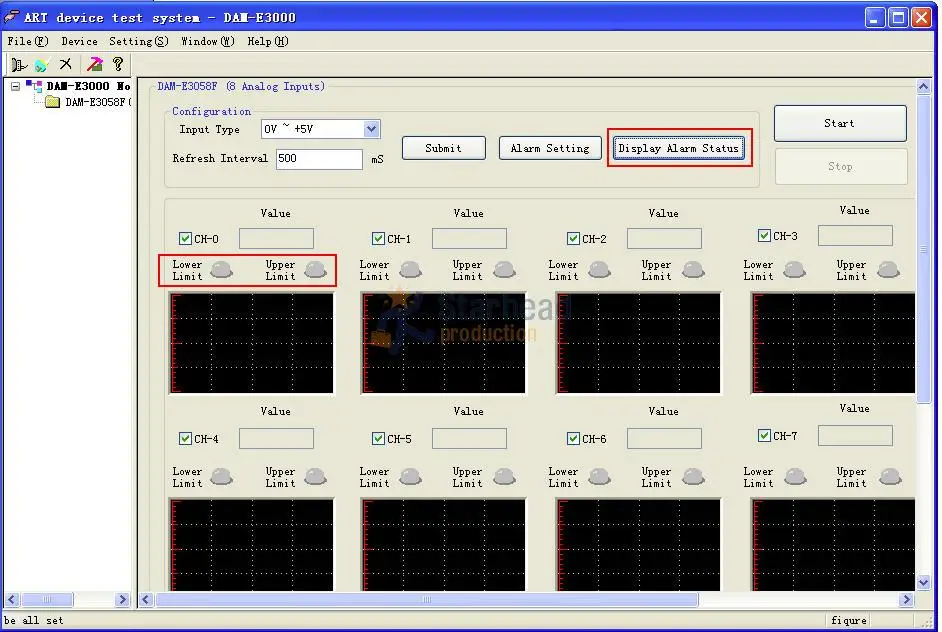Open the Setting menu
Image resolution: width=942 pixels, height=632 pixels.
[139, 41]
